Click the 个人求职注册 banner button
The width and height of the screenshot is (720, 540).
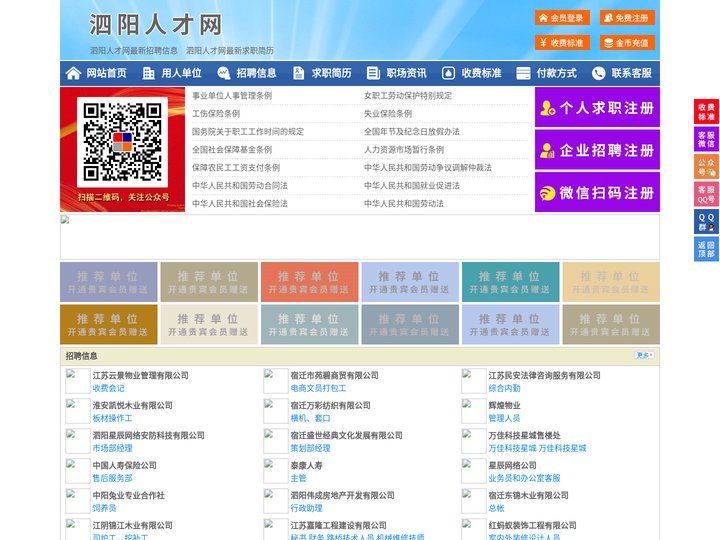[597, 108]
